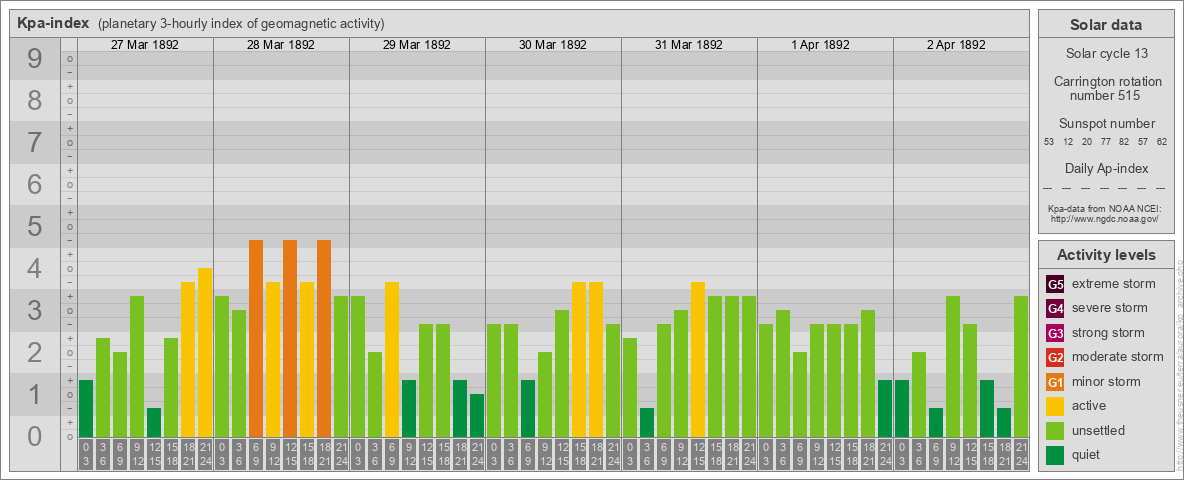Click the Kp scale number 9

point(35,59)
